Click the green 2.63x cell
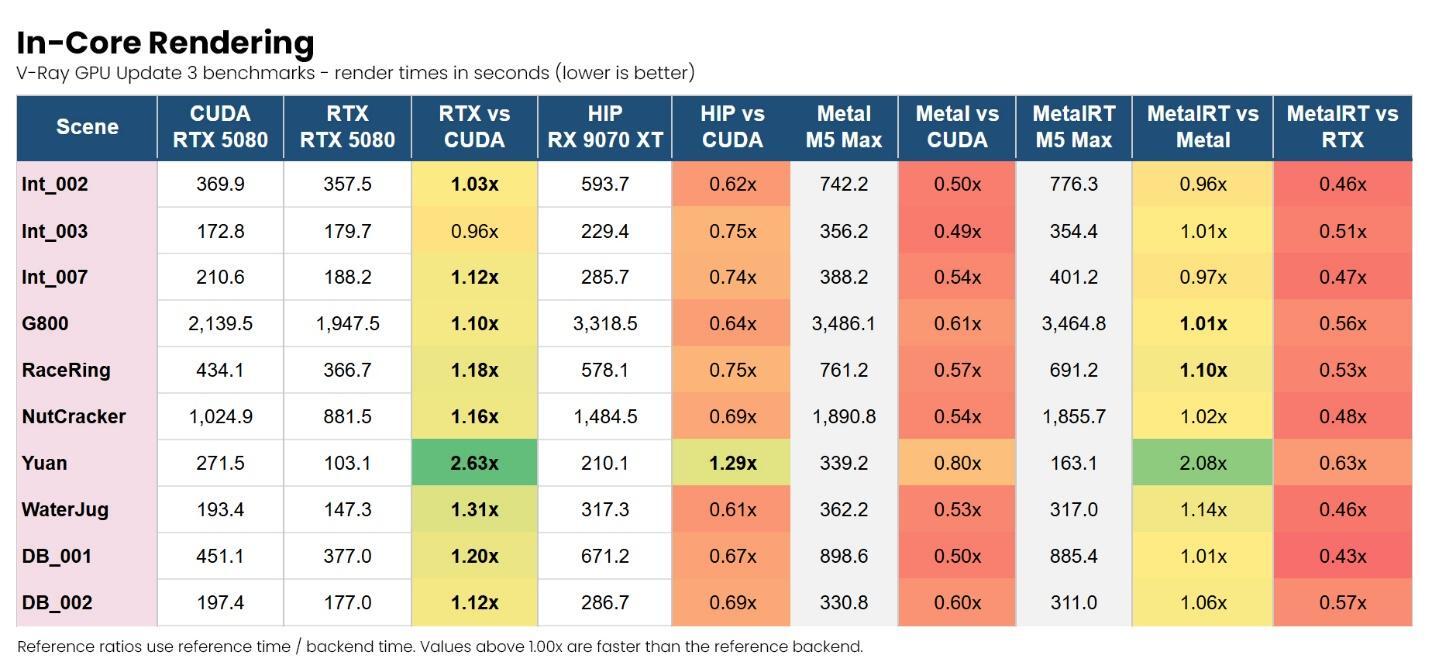The image size is (1432, 662). [x=474, y=463]
